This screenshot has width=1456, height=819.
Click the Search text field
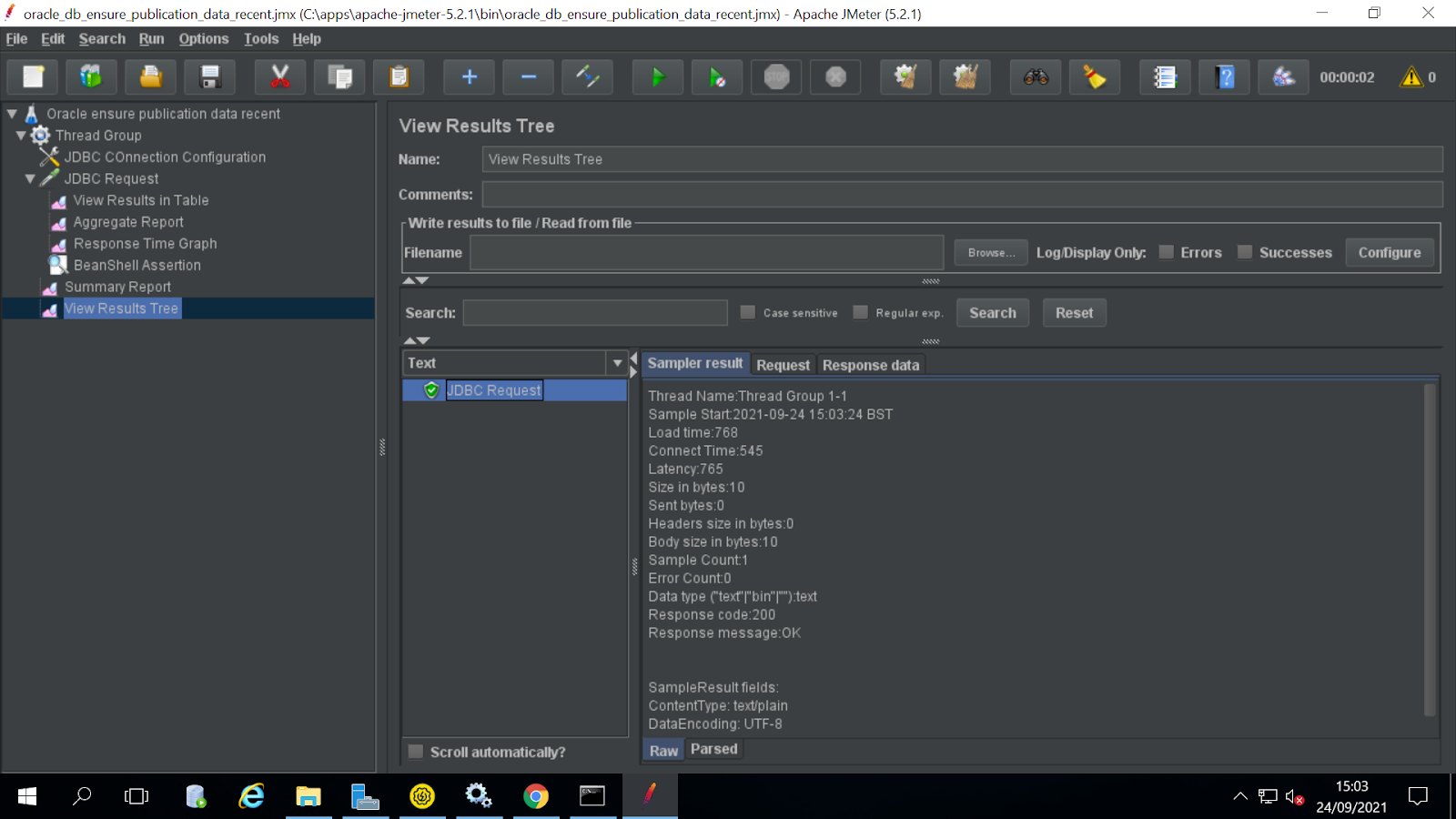pyautogui.click(x=595, y=312)
